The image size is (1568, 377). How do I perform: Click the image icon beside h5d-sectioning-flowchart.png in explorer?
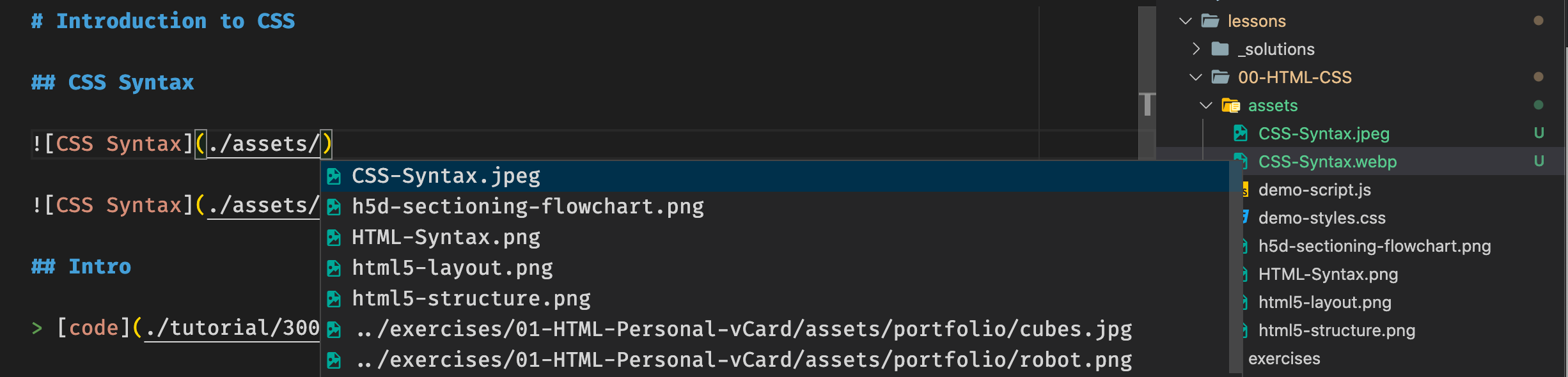point(1244,245)
